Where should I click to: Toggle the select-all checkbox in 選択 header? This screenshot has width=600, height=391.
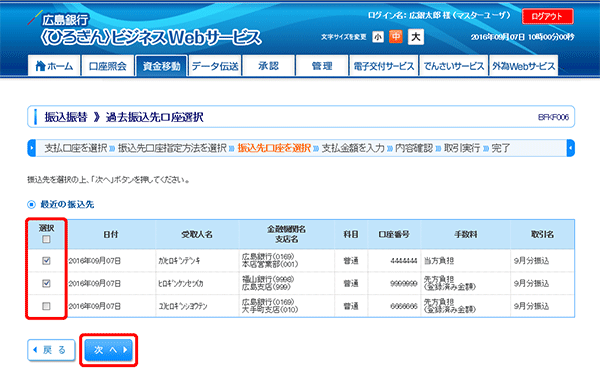[x=46, y=239]
